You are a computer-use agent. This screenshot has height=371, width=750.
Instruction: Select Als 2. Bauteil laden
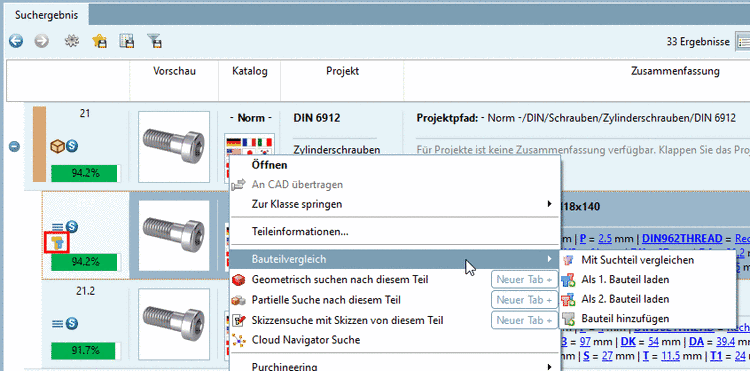(648, 299)
